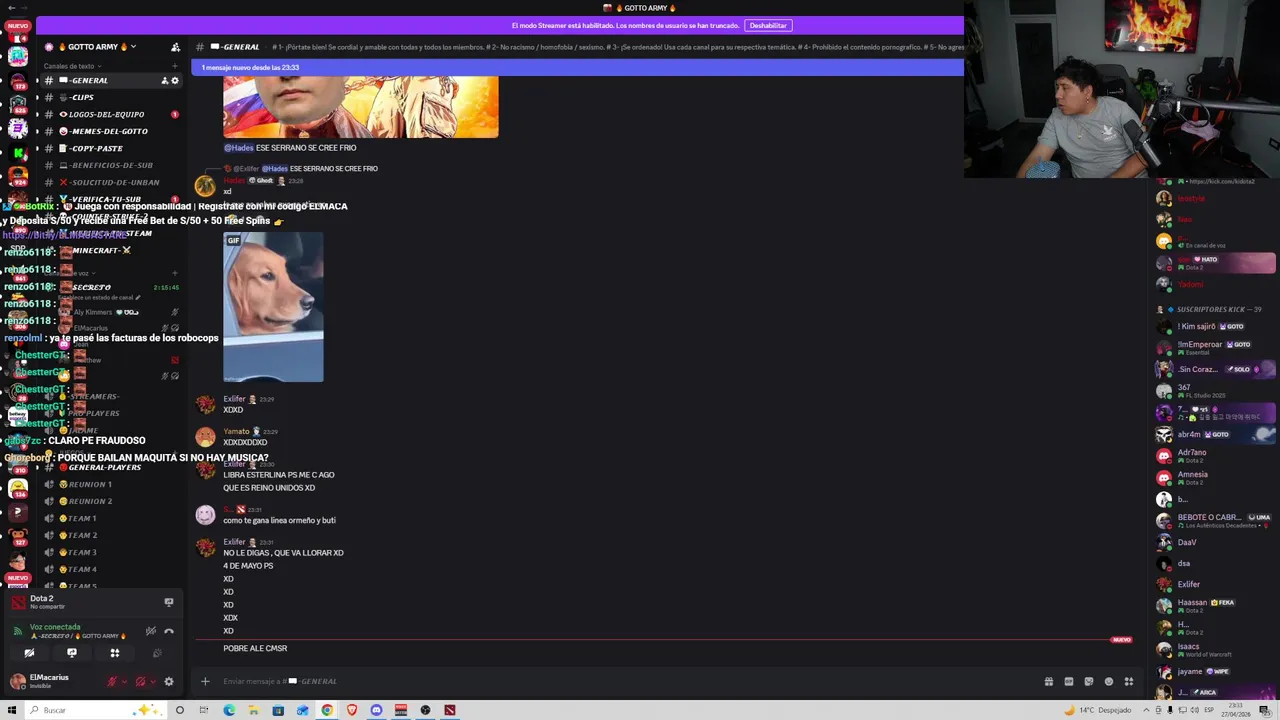Screen dimensions: 1280x720
Task: Click the @Hades mention in chat message
Action: tap(239, 148)
